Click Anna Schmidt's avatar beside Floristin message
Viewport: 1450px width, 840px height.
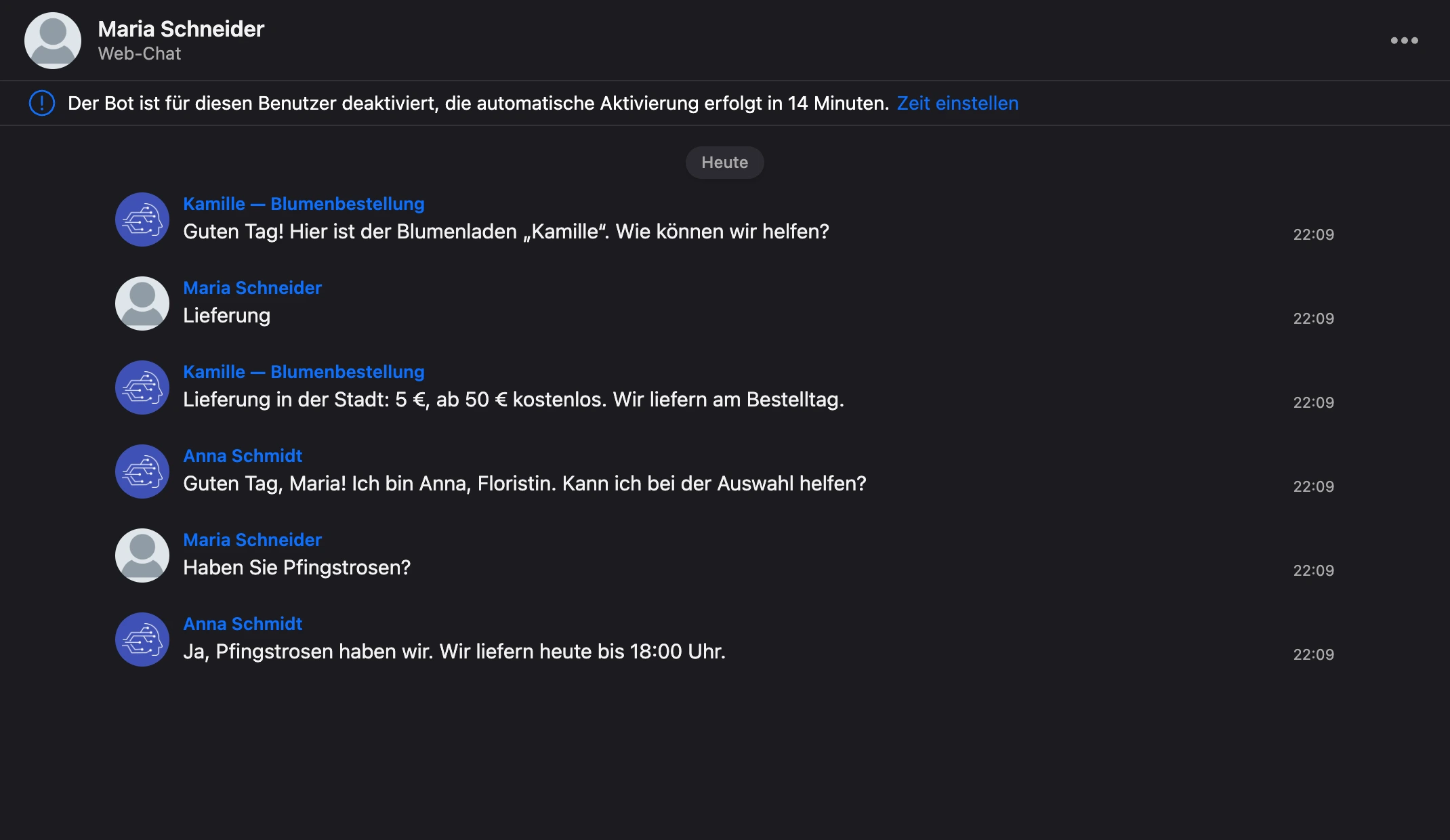pos(142,471)
